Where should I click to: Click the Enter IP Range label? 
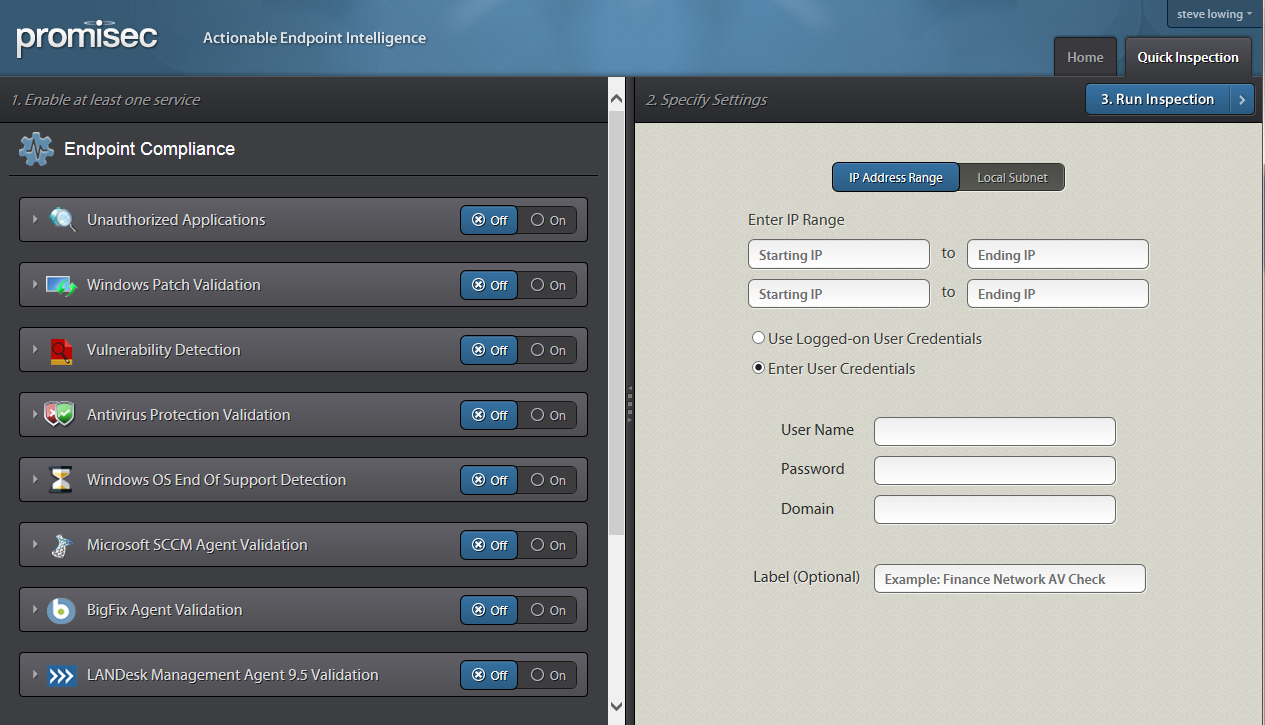point(796,219)
